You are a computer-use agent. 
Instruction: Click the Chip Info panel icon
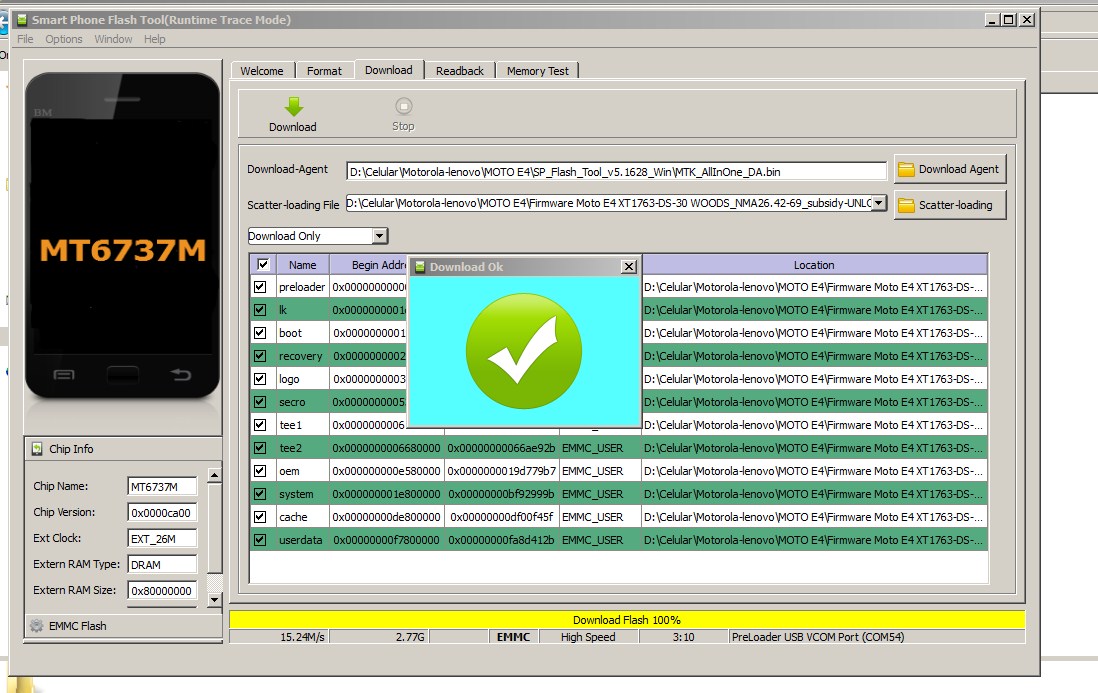click(x=37, y=449)
